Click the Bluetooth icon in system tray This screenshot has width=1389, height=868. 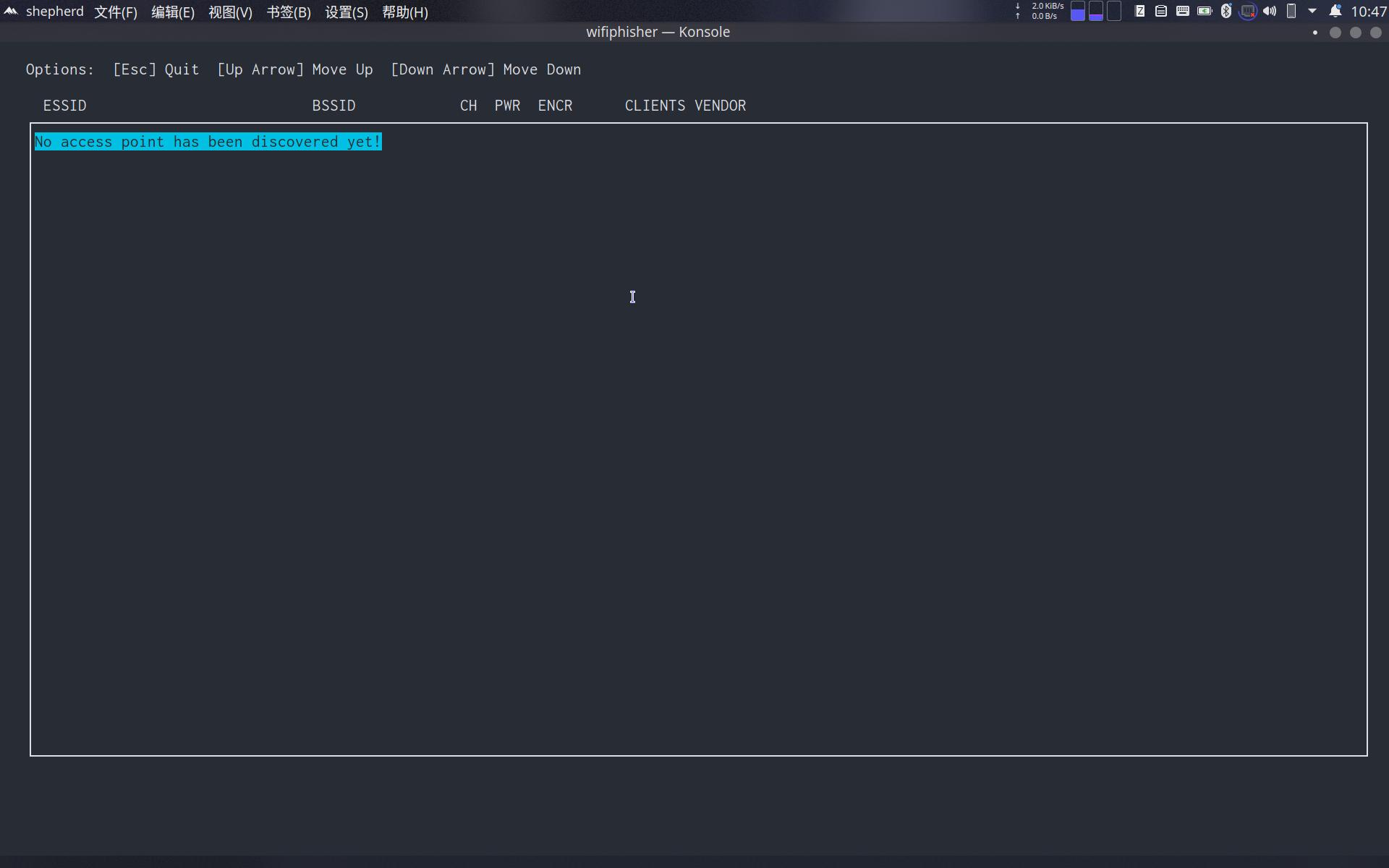1224,12
